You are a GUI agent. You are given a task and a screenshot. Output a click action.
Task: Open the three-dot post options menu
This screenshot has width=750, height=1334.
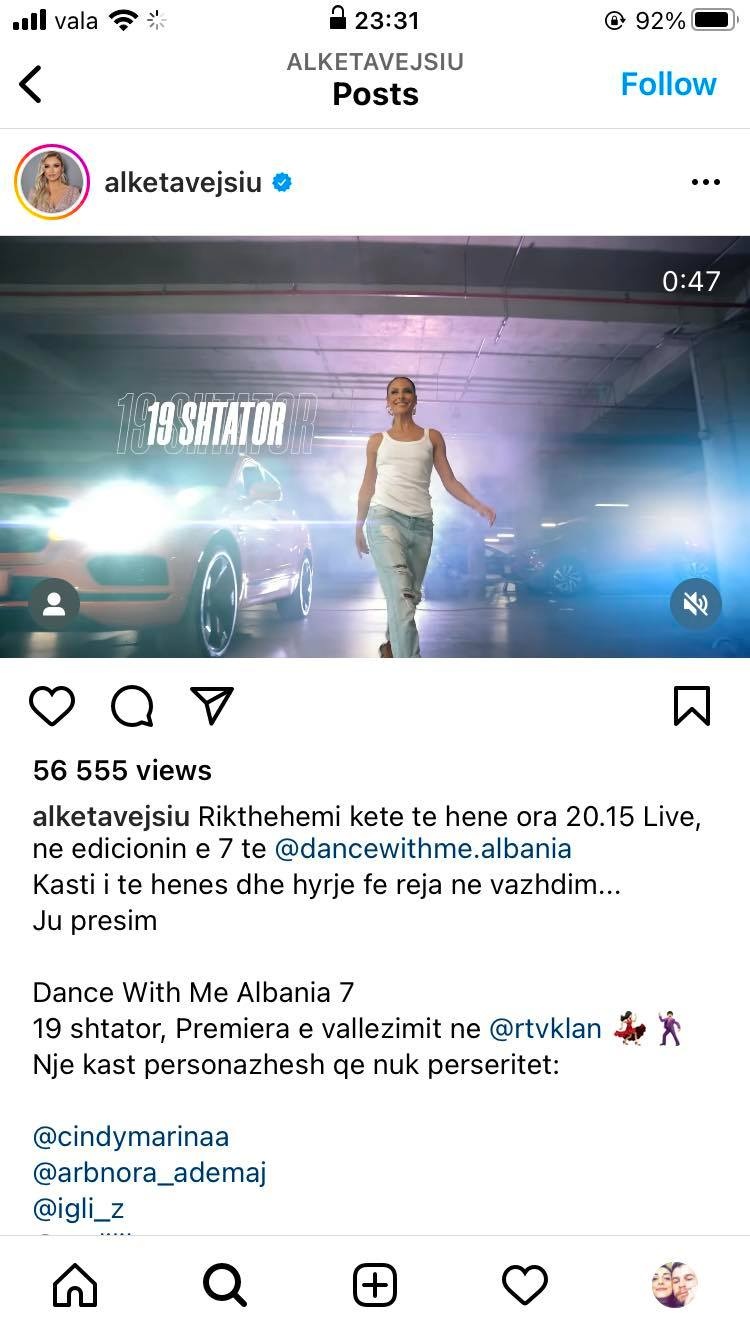pyautogui.click(x=706, y=183)
